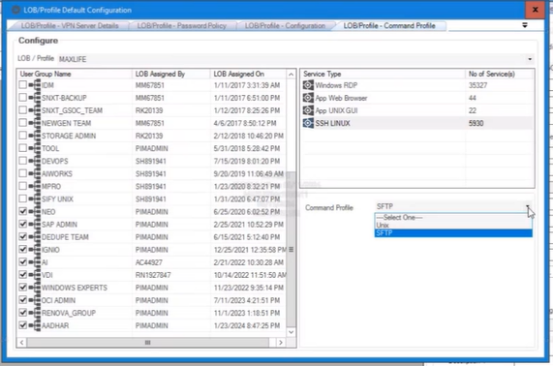Choose the --Select One-- option
Screen dimensions: 554x367
(453, 217)
